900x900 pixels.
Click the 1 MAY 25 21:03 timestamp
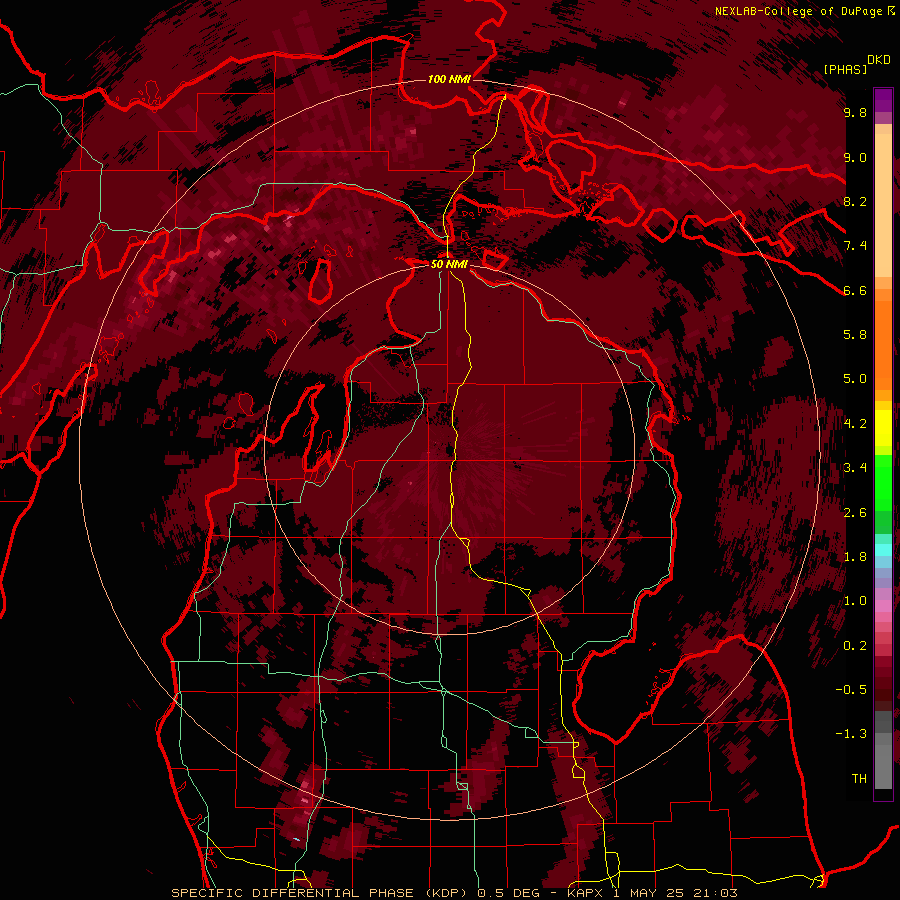pos(676,893)
